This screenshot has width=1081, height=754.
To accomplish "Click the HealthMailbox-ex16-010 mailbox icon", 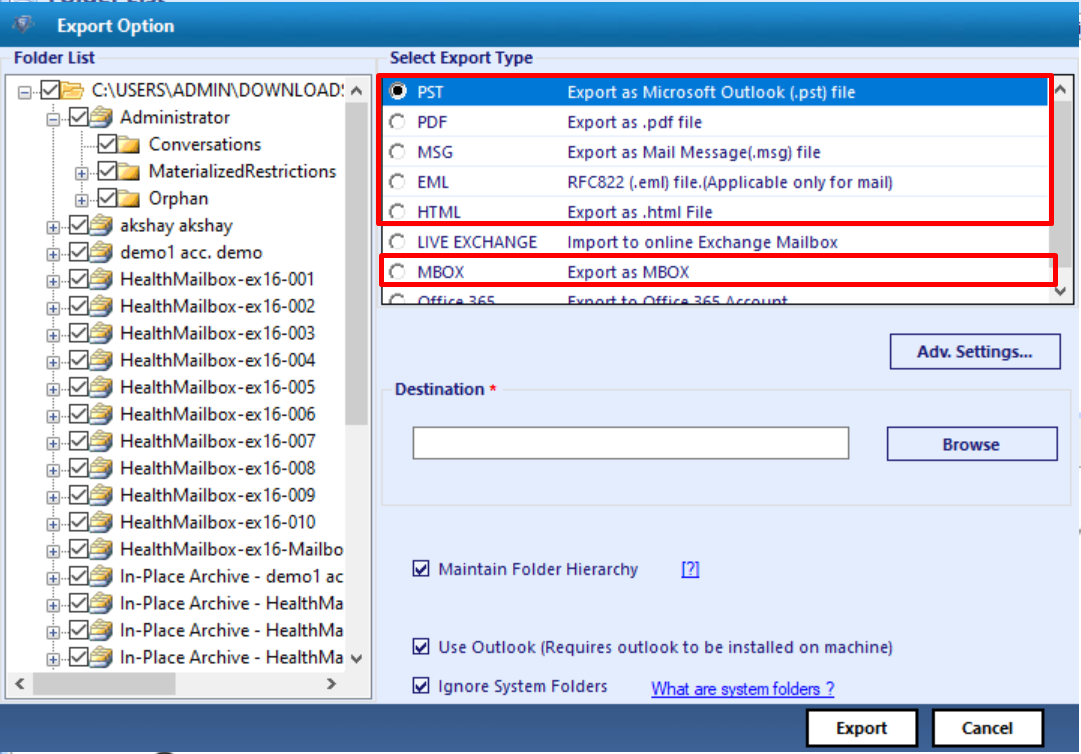I will pyautogui.click(x=101, y=522).
